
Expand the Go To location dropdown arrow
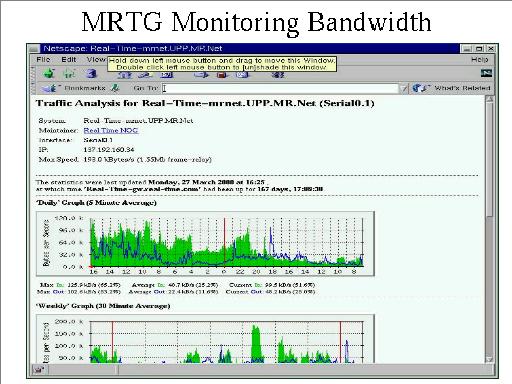click(404, 88)
